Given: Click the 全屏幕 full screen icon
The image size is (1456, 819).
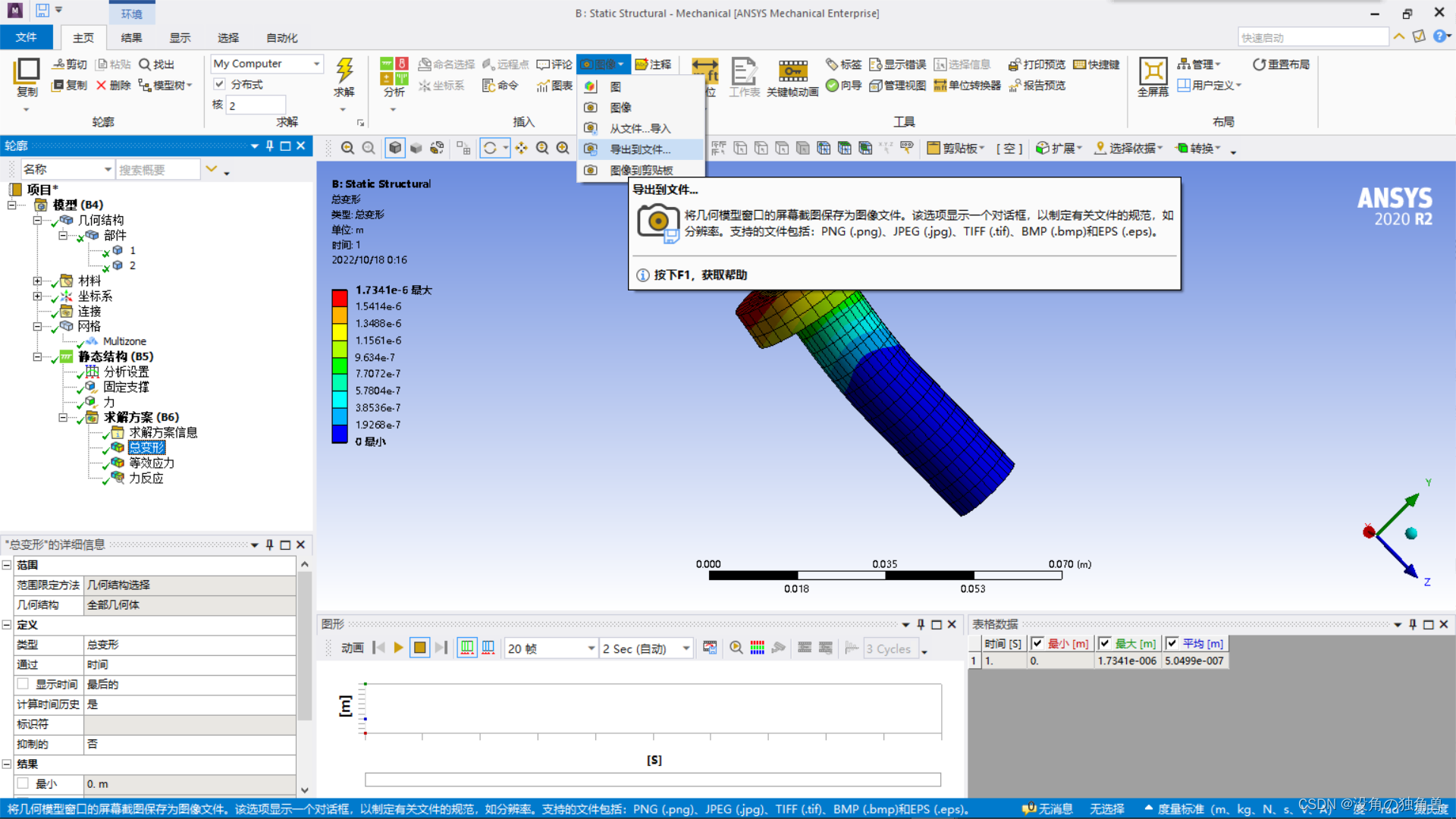Looking at the screenshot, I should pyautogui.click(x=1153, y=72).
